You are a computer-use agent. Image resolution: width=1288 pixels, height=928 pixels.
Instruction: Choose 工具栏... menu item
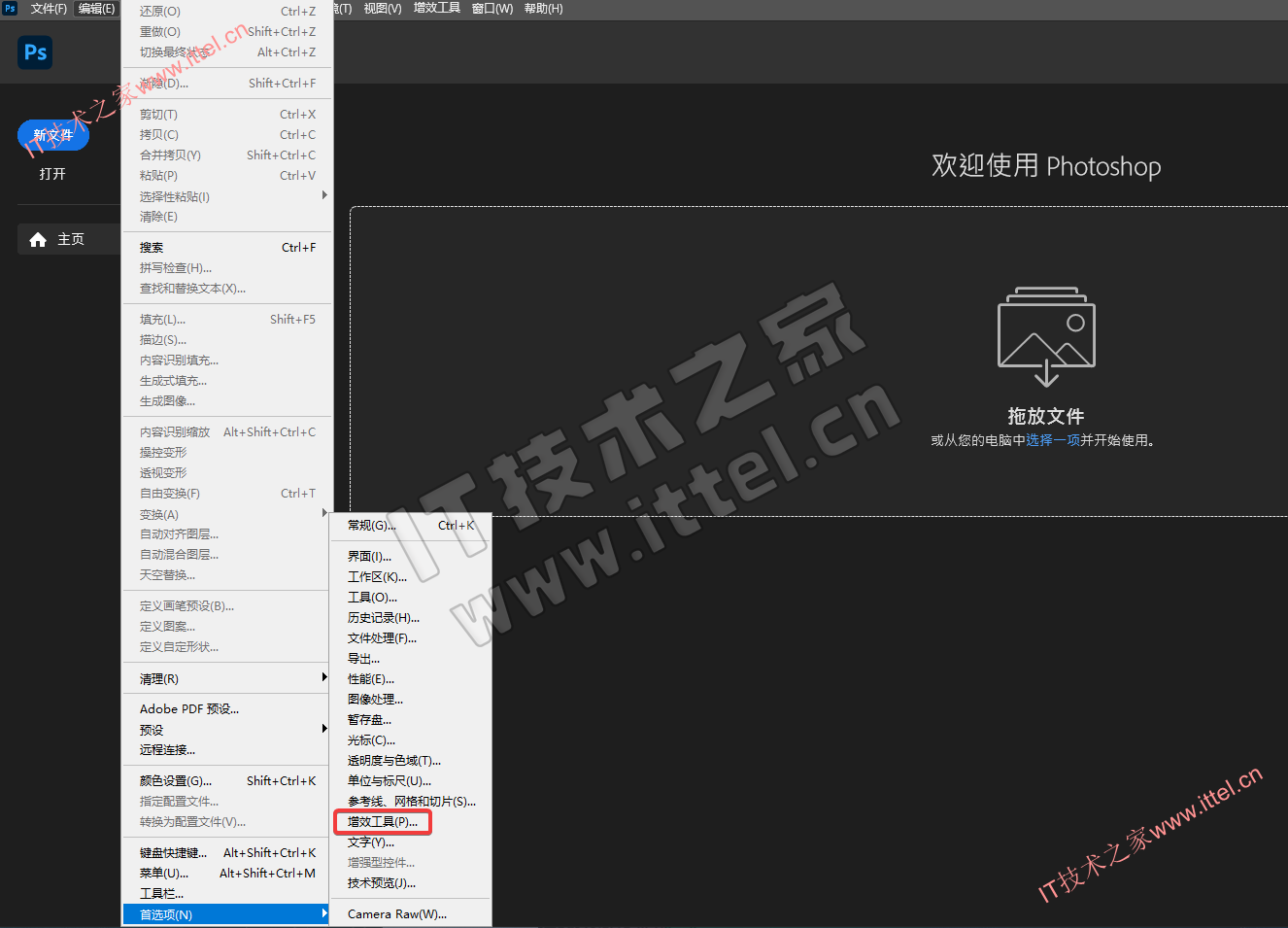click(x=227, y=894)
